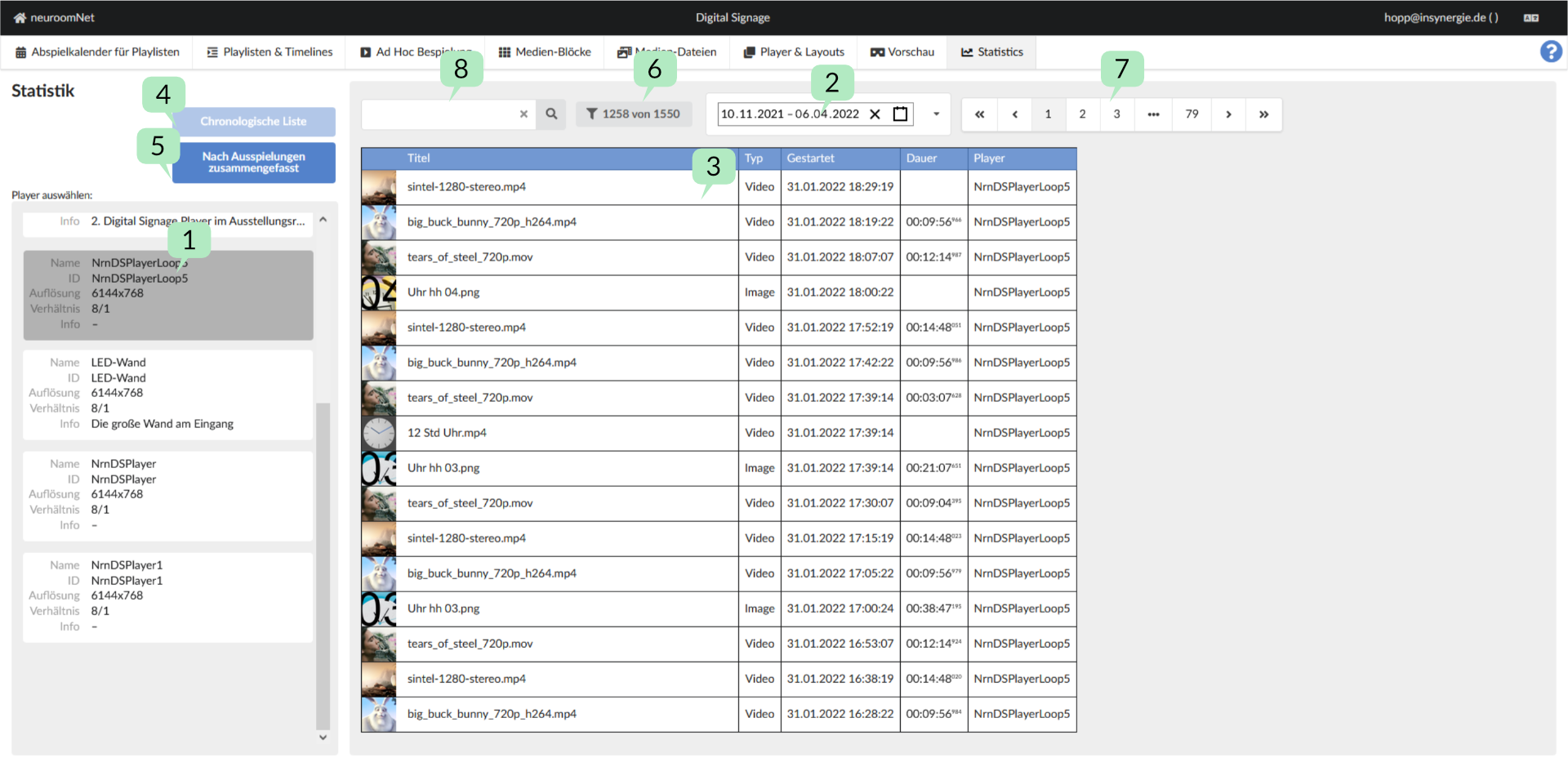The width and height of the screenshot is (1568, 767).
Task: Click the up chevron above the player list scrollbar
Action: click(323, 219)
